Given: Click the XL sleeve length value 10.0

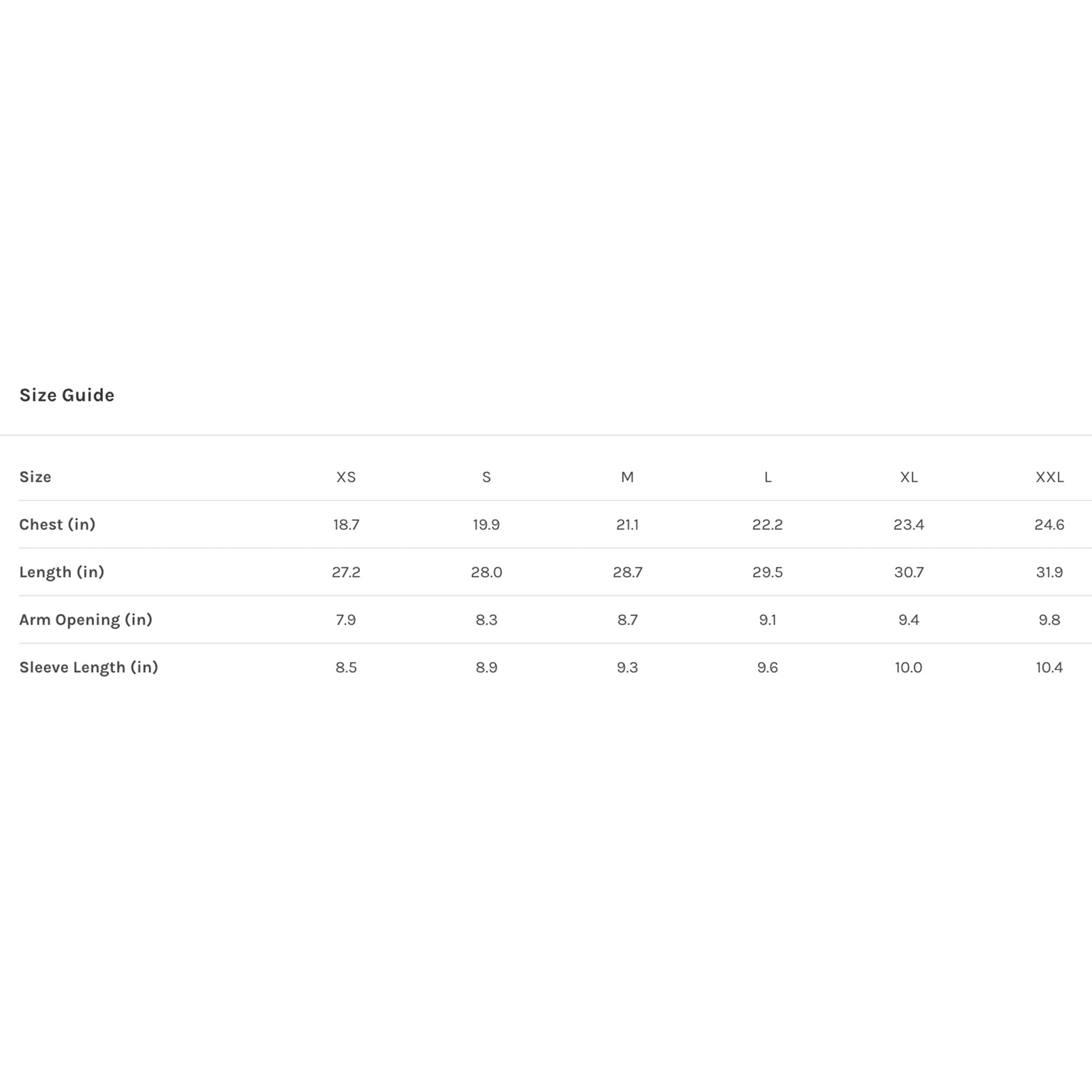Looking at the screenshot, I should (x=909, y=667).
